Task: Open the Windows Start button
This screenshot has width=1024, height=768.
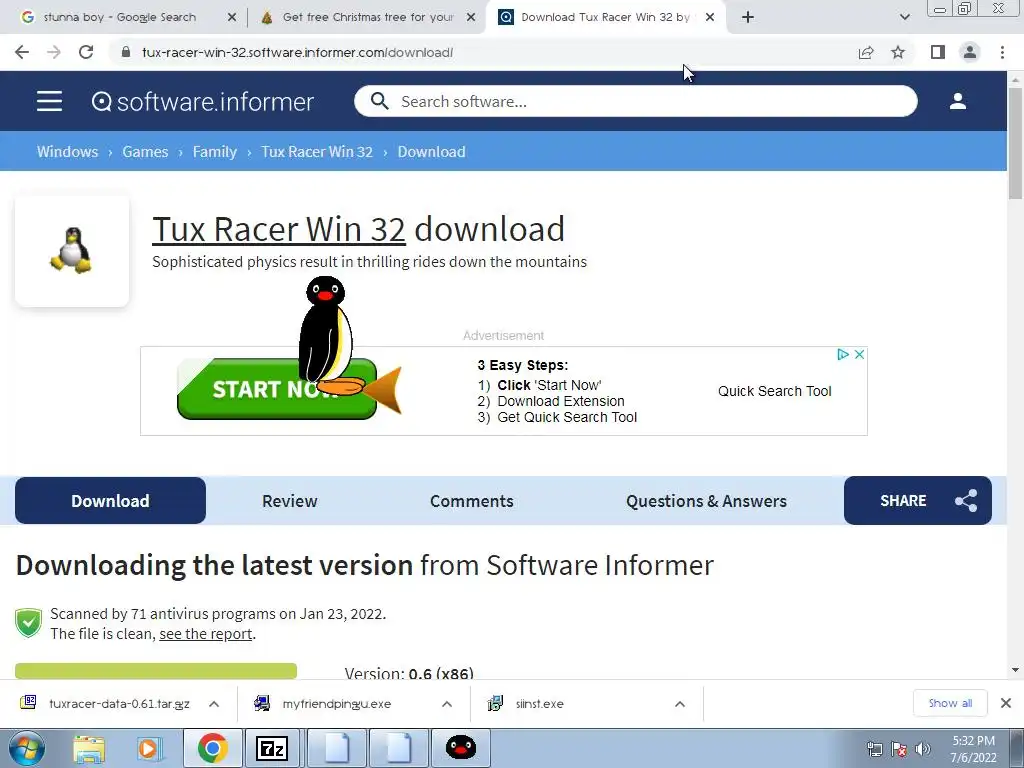Action: click(27, 748)
